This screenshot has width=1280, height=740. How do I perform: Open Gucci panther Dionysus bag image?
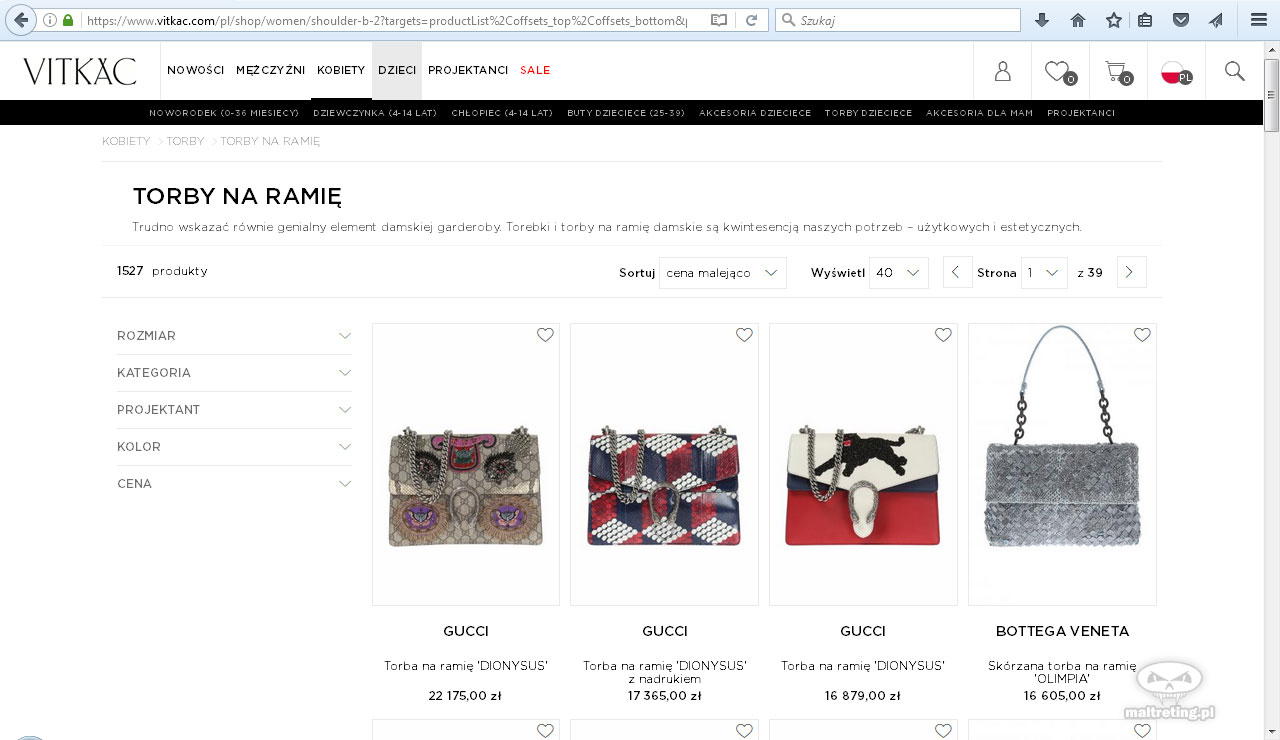(x=863, y=464)
